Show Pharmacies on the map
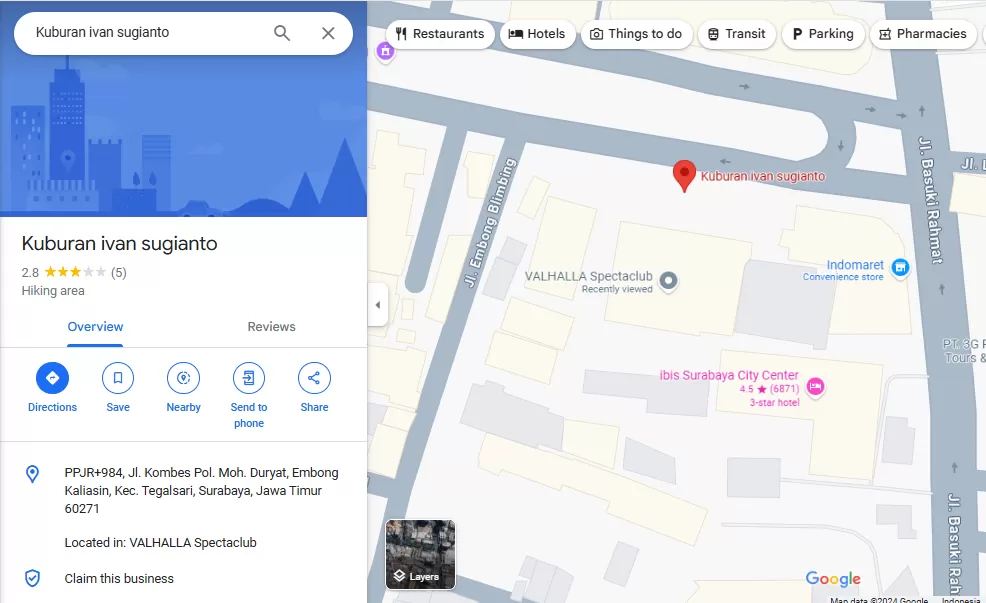Screen dimensions: 986x603 pos(923,34)
